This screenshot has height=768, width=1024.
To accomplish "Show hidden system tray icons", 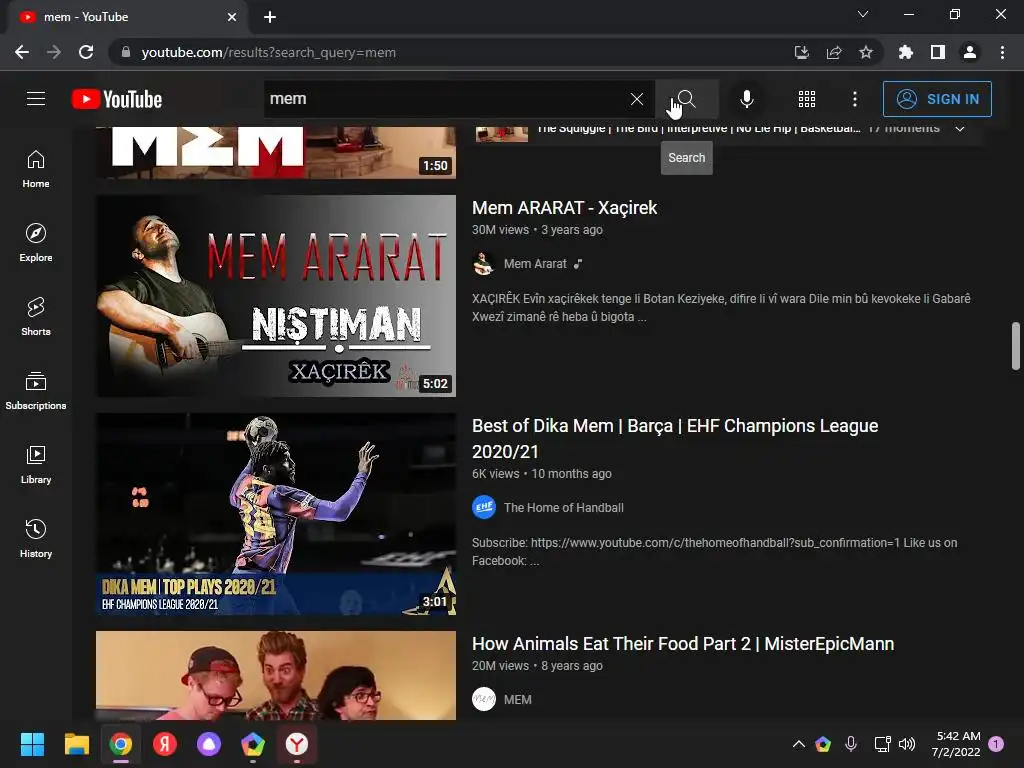I will [798, 744].
